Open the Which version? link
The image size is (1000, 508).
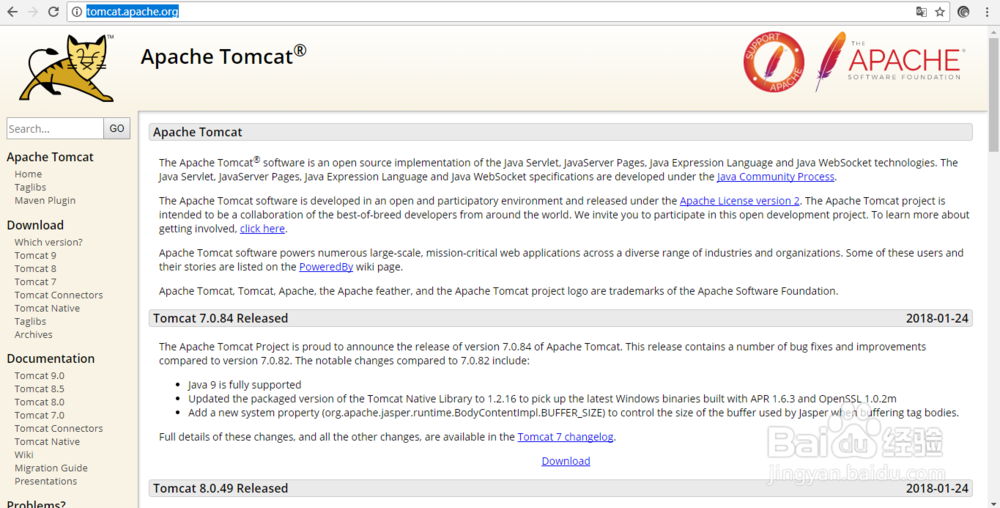pos(48,242)
